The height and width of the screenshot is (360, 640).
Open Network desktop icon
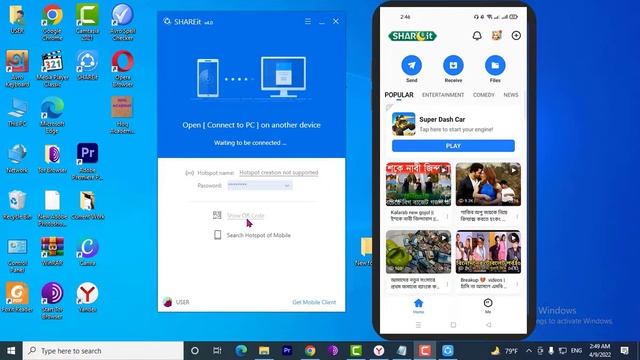[17, 158]
